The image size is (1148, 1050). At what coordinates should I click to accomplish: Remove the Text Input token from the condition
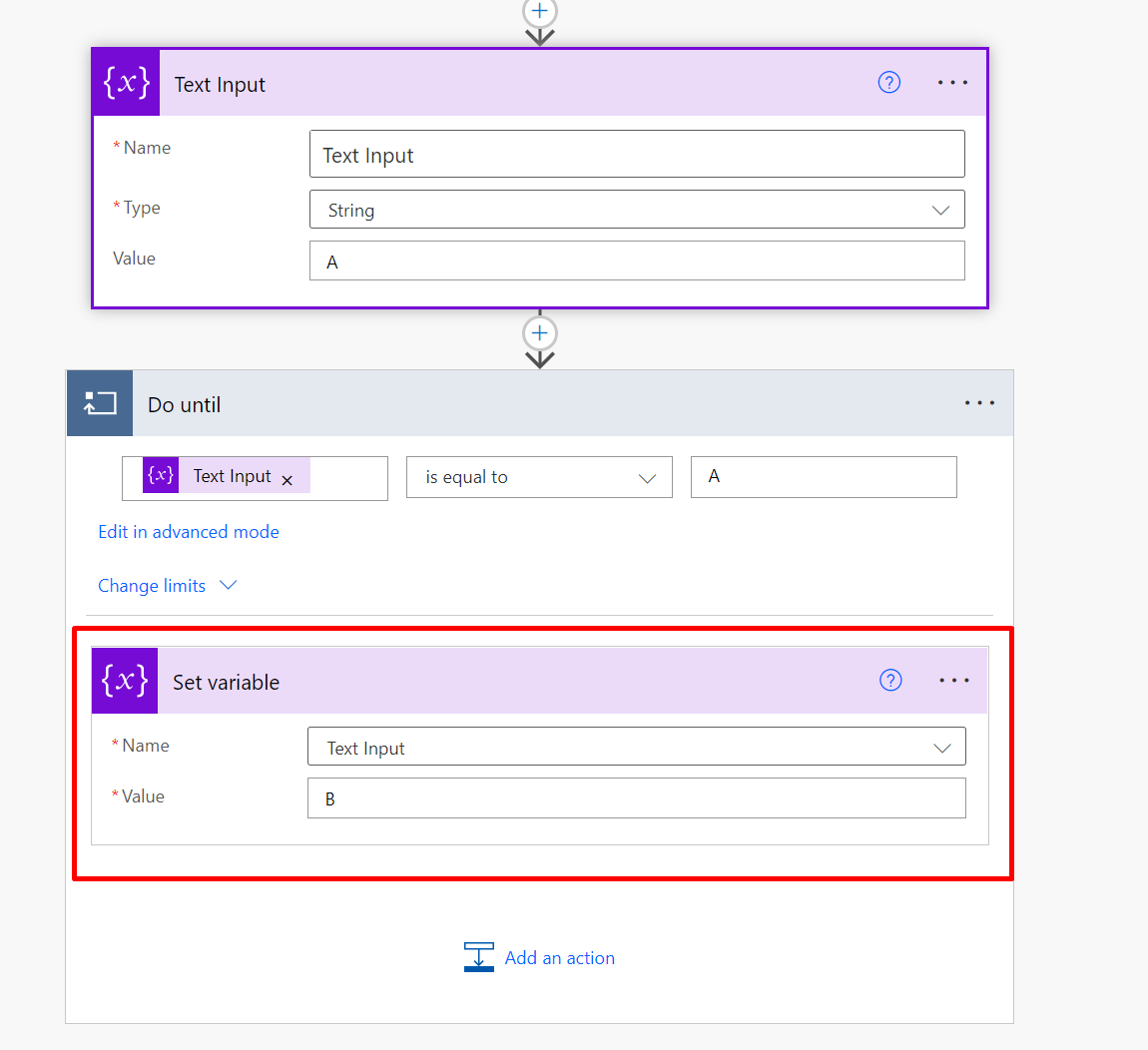pos(287,480)
